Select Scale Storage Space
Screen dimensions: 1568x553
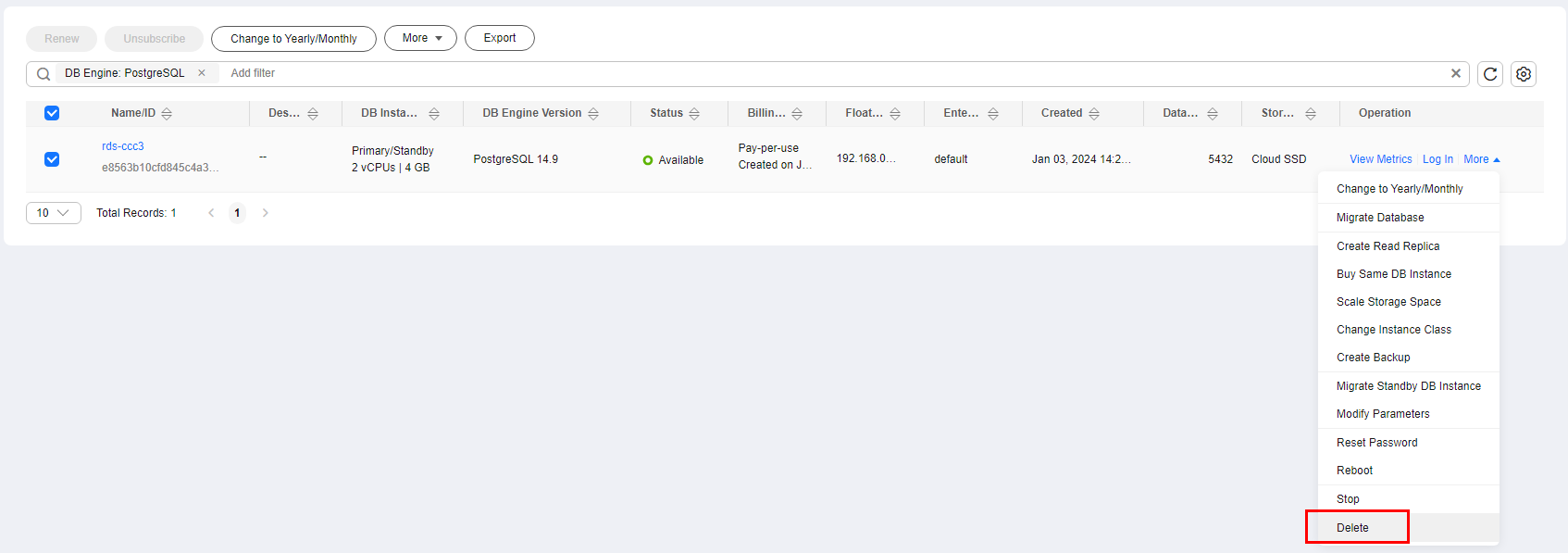tap(1409, 302)
